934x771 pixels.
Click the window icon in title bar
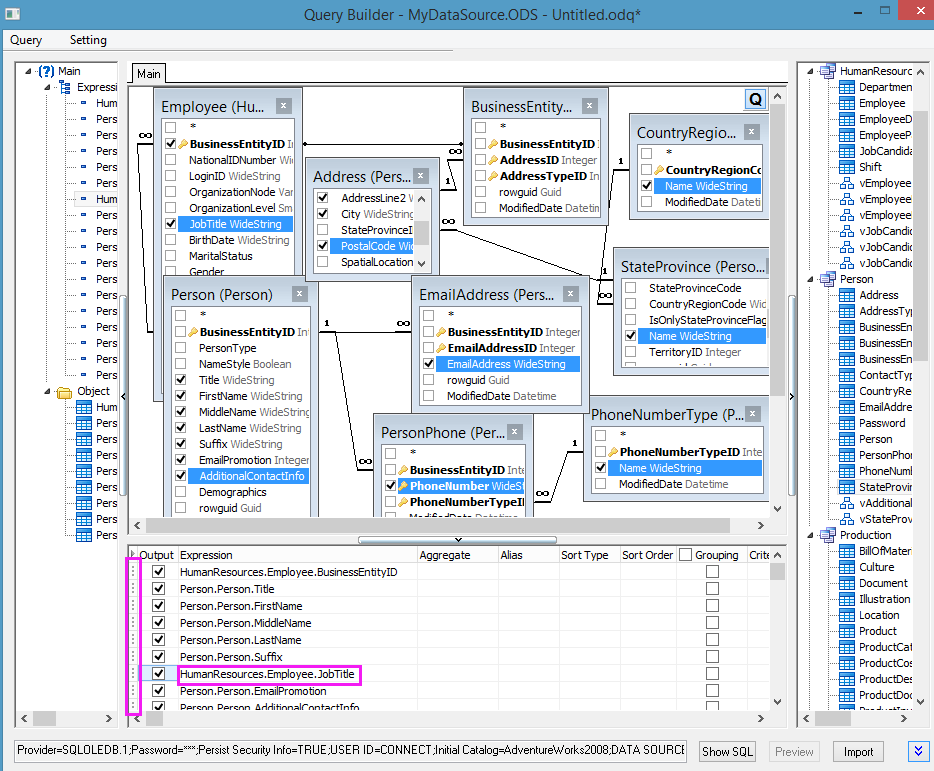(x=12, y=14)
